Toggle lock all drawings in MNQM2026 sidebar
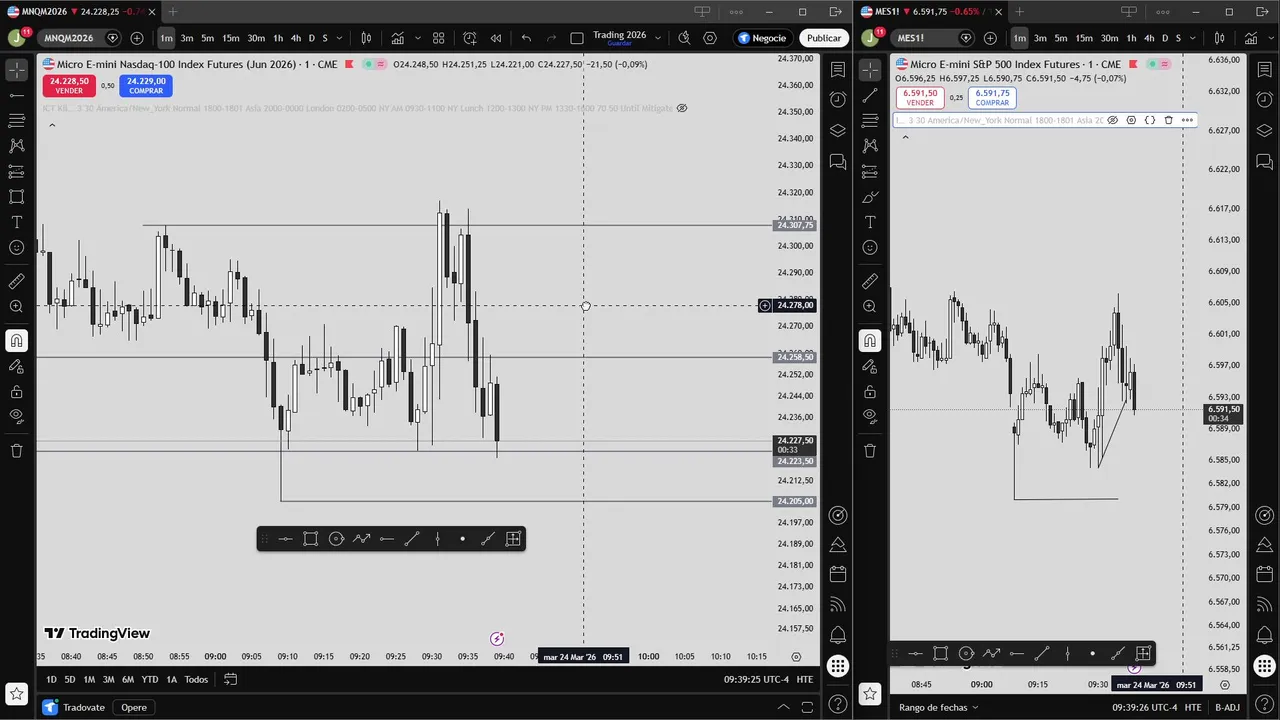This screenshot has width=1280, height=720. pyautogui.click(x=16, y=392)
